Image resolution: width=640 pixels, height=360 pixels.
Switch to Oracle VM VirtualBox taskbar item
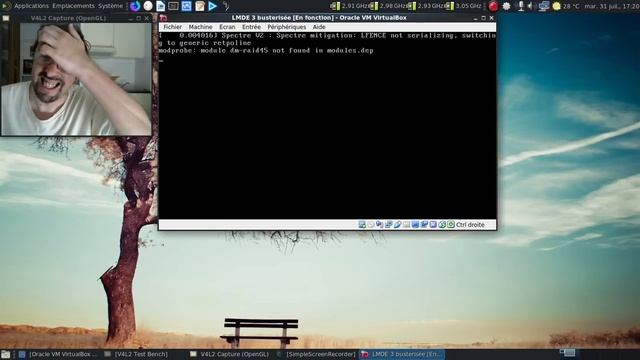tap(58, 354)
